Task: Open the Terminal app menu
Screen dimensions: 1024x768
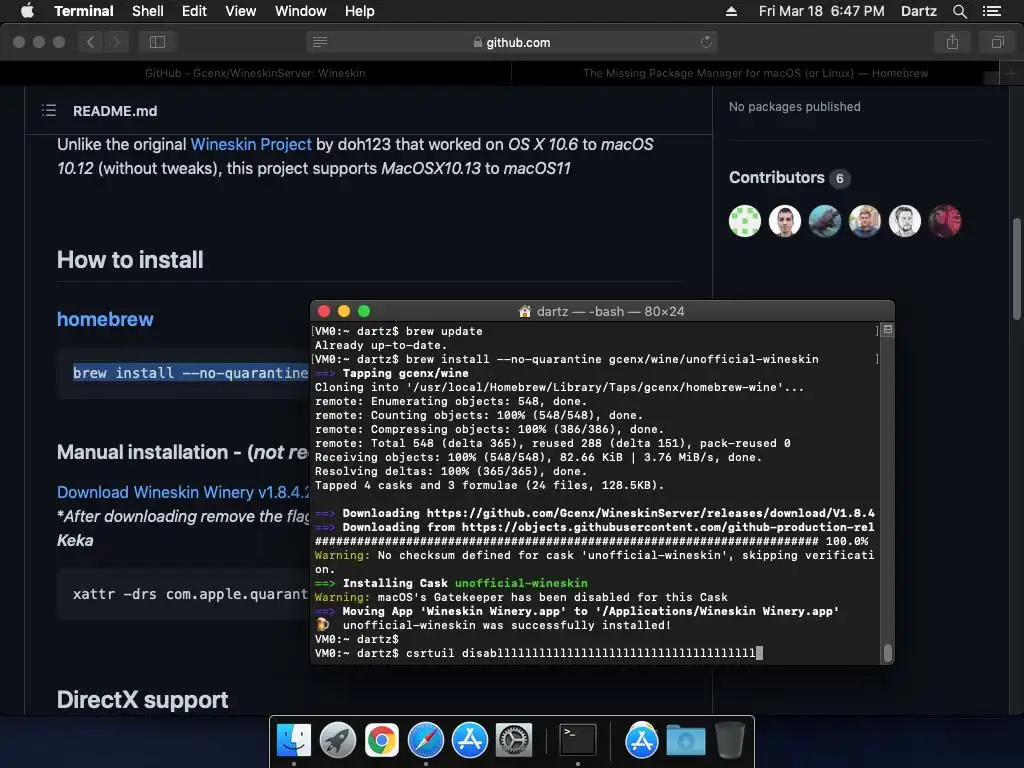Action: (84, 11)
